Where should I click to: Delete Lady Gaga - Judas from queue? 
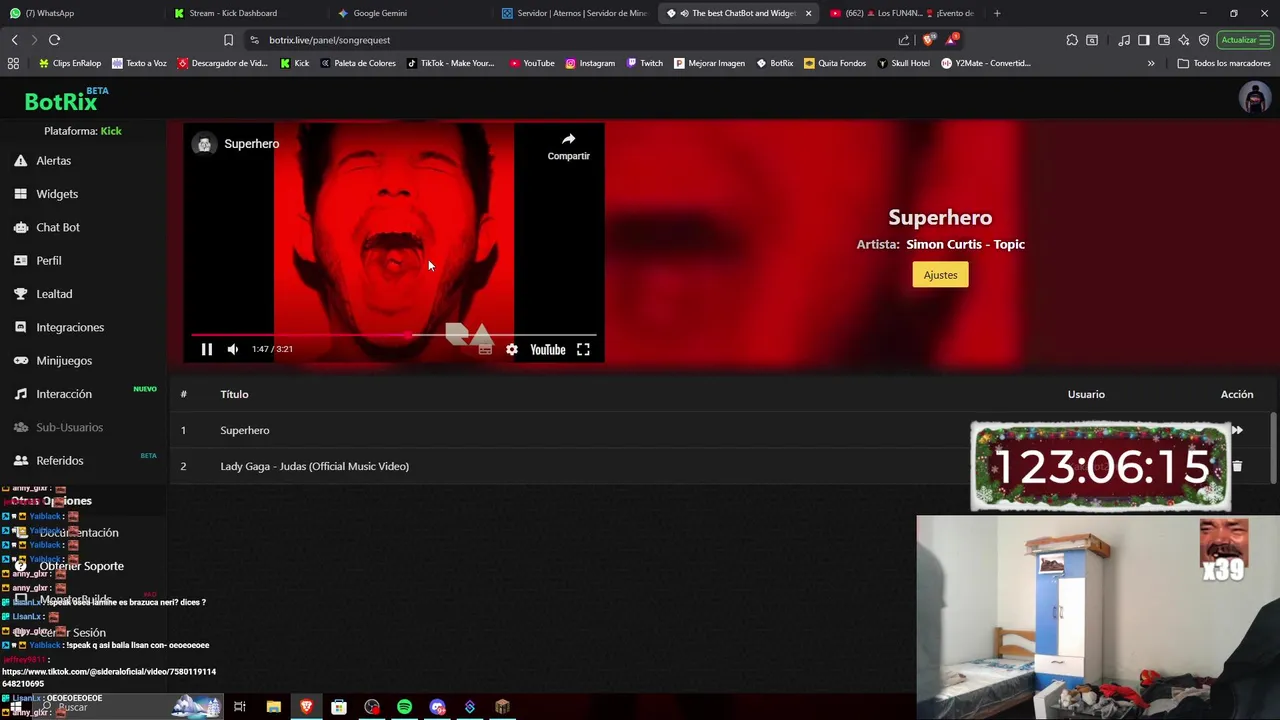coord(1237,466)
